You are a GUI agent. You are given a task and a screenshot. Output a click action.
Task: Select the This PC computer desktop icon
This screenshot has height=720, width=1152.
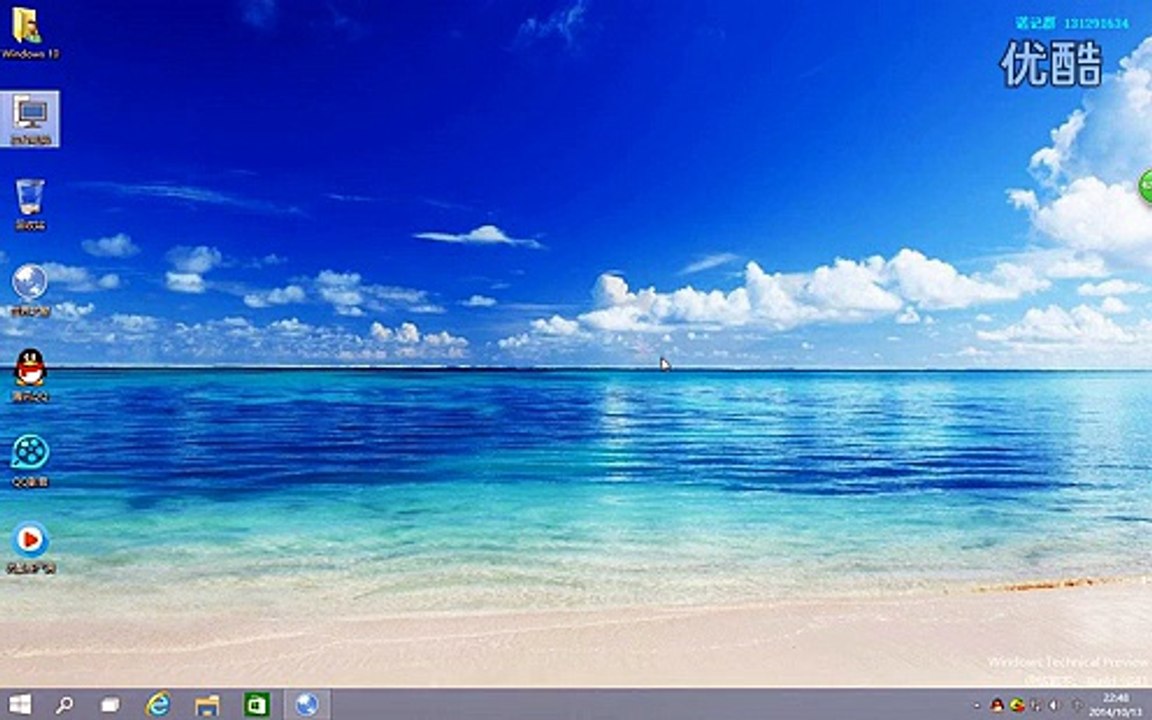click(x=30, y=119)
